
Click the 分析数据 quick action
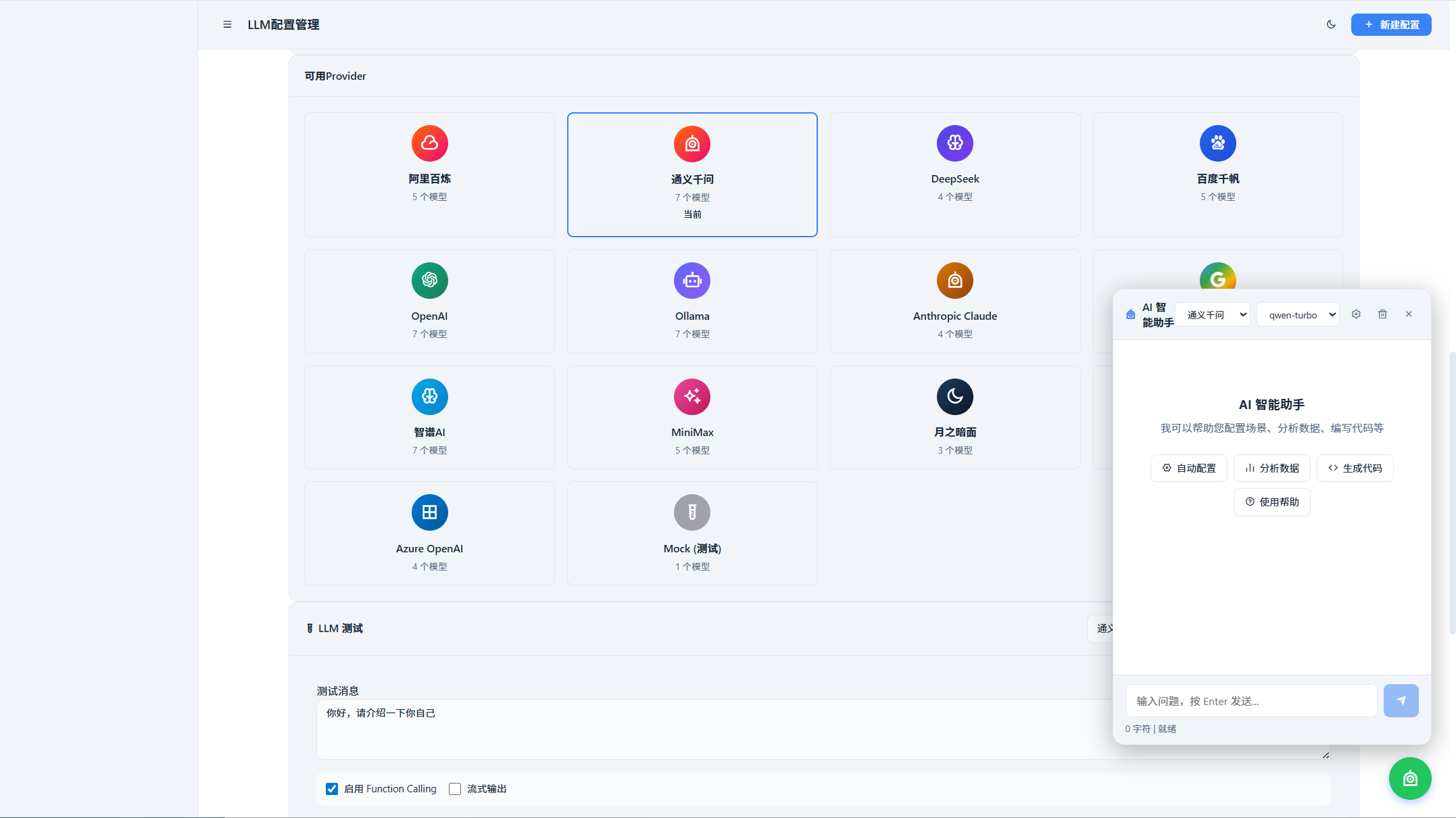coord(1272,468)
